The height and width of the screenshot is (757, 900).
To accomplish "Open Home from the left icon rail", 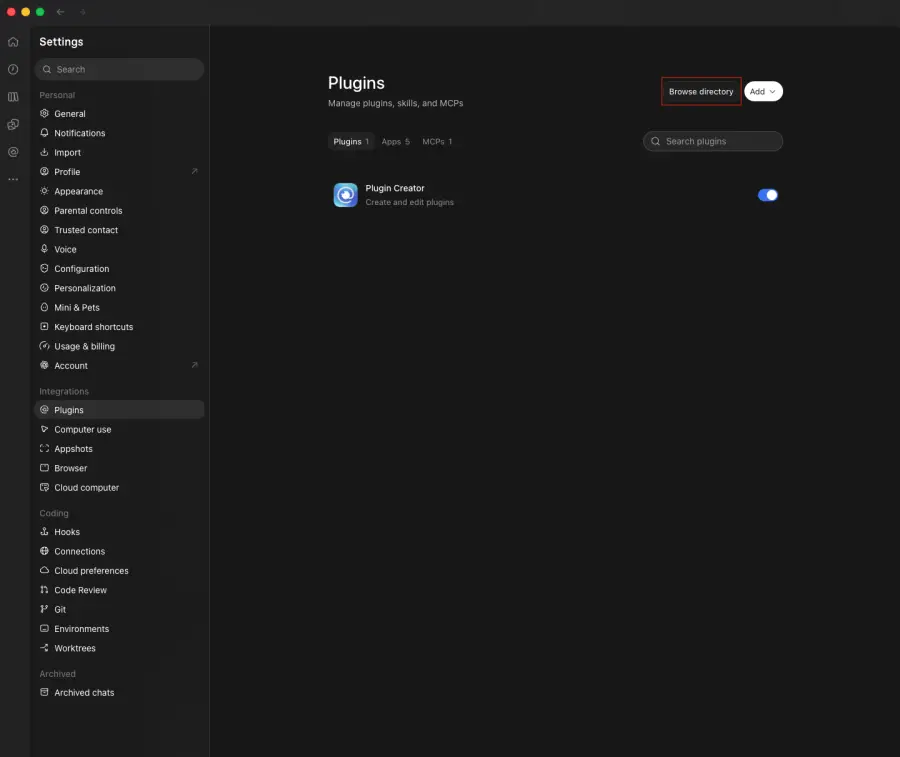I will tap(13, 42).
